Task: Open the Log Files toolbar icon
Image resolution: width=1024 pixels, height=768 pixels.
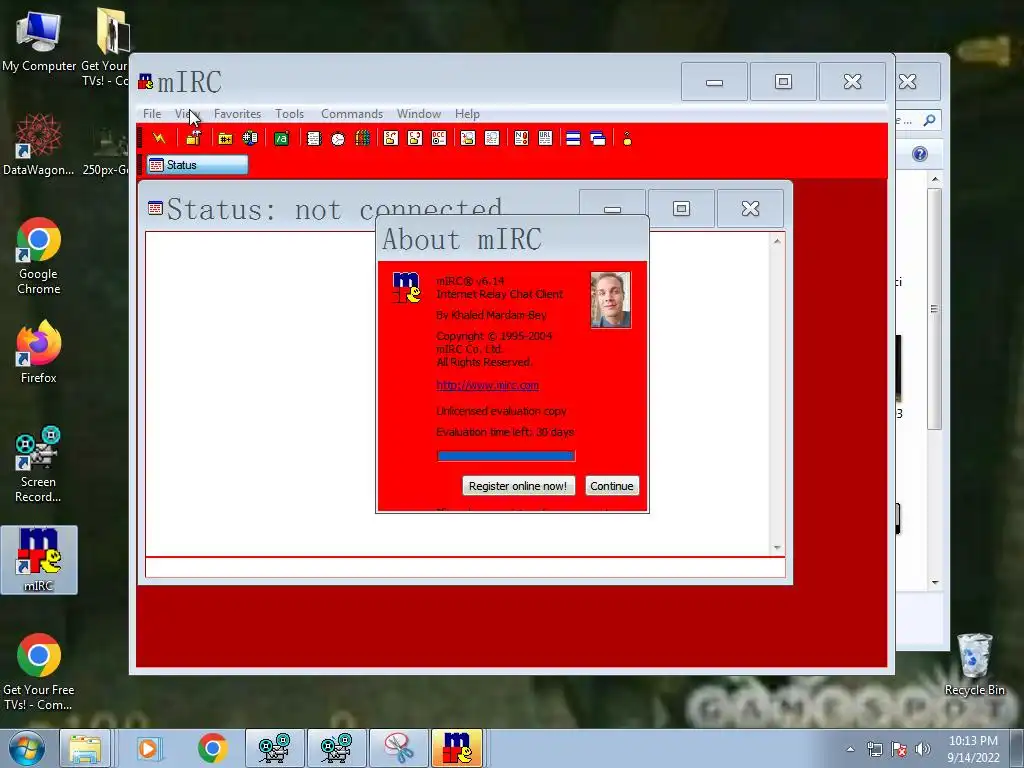Action: click(492, 138)
